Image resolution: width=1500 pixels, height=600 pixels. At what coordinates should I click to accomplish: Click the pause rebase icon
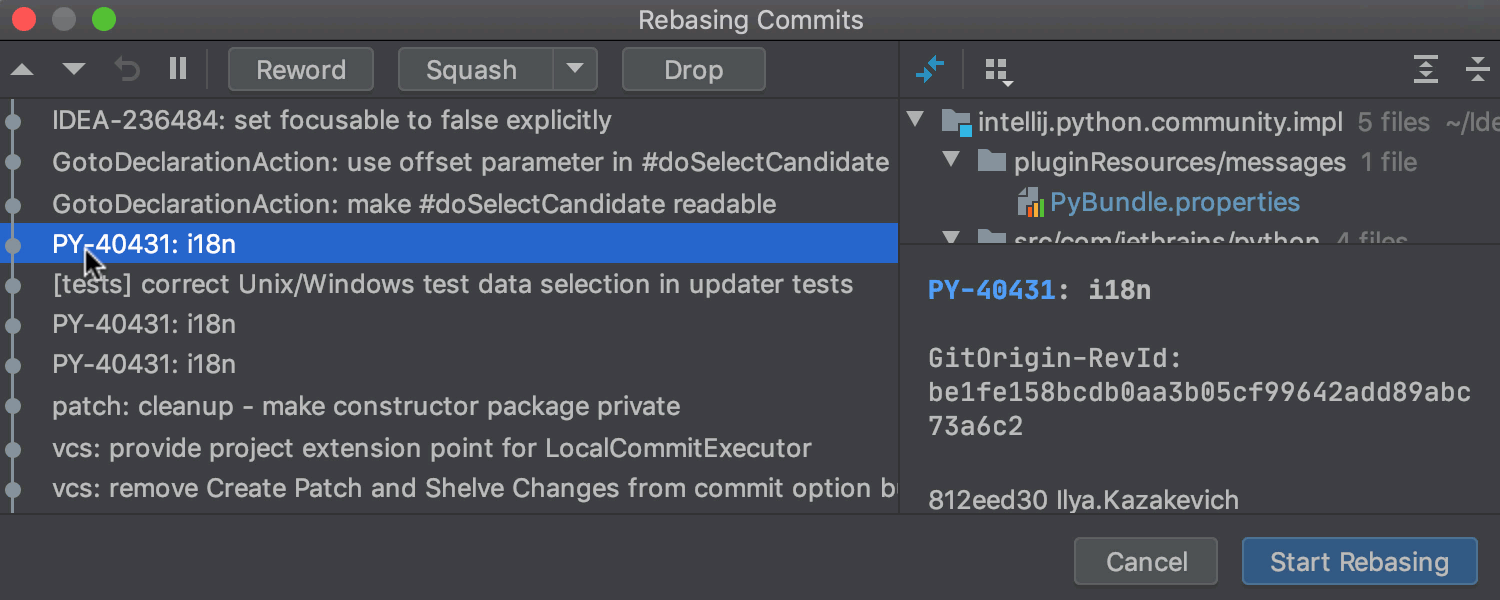click(x=178, y=69)
